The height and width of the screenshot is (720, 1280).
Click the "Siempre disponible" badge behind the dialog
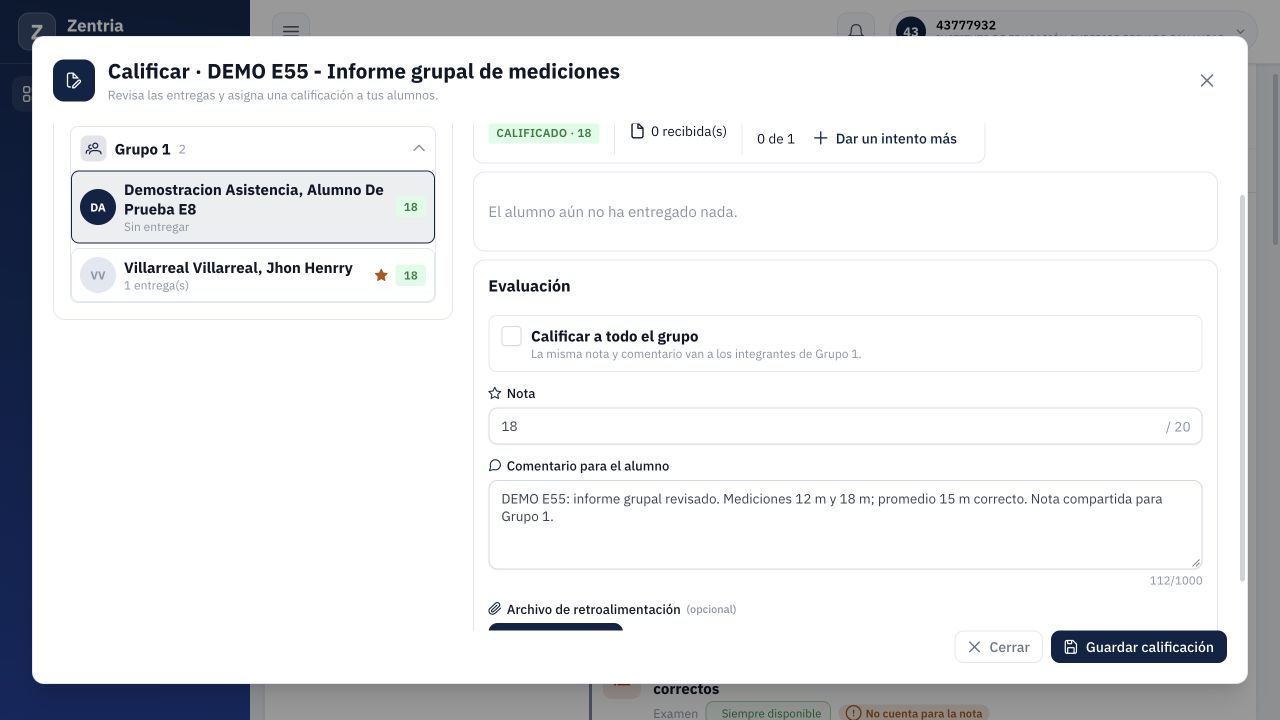(x=768, y=713)
